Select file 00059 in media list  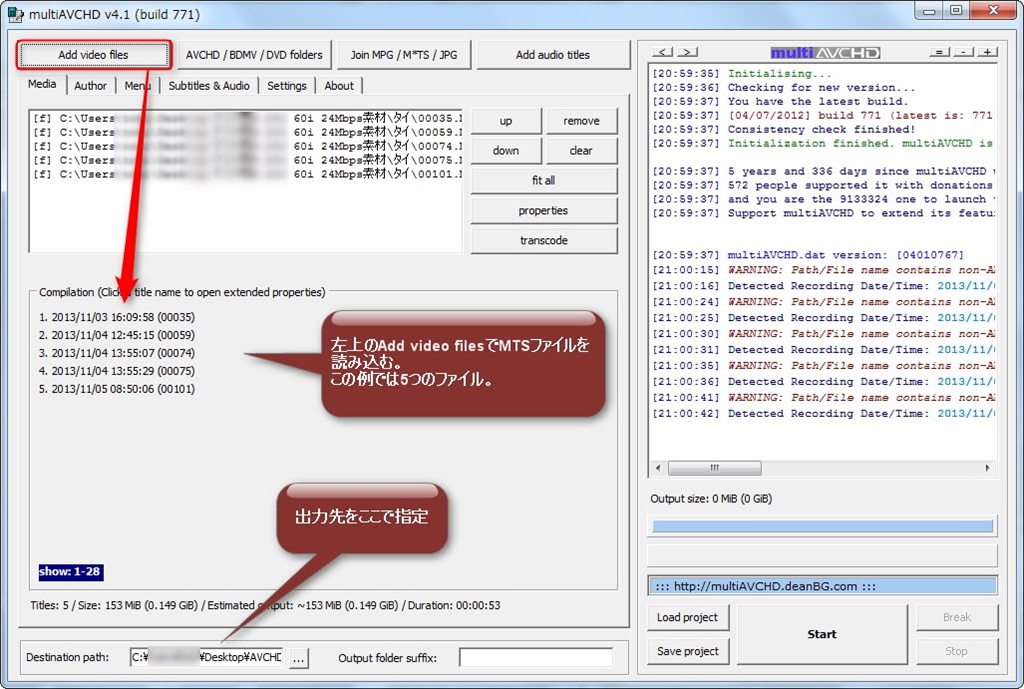coord(247,133)
